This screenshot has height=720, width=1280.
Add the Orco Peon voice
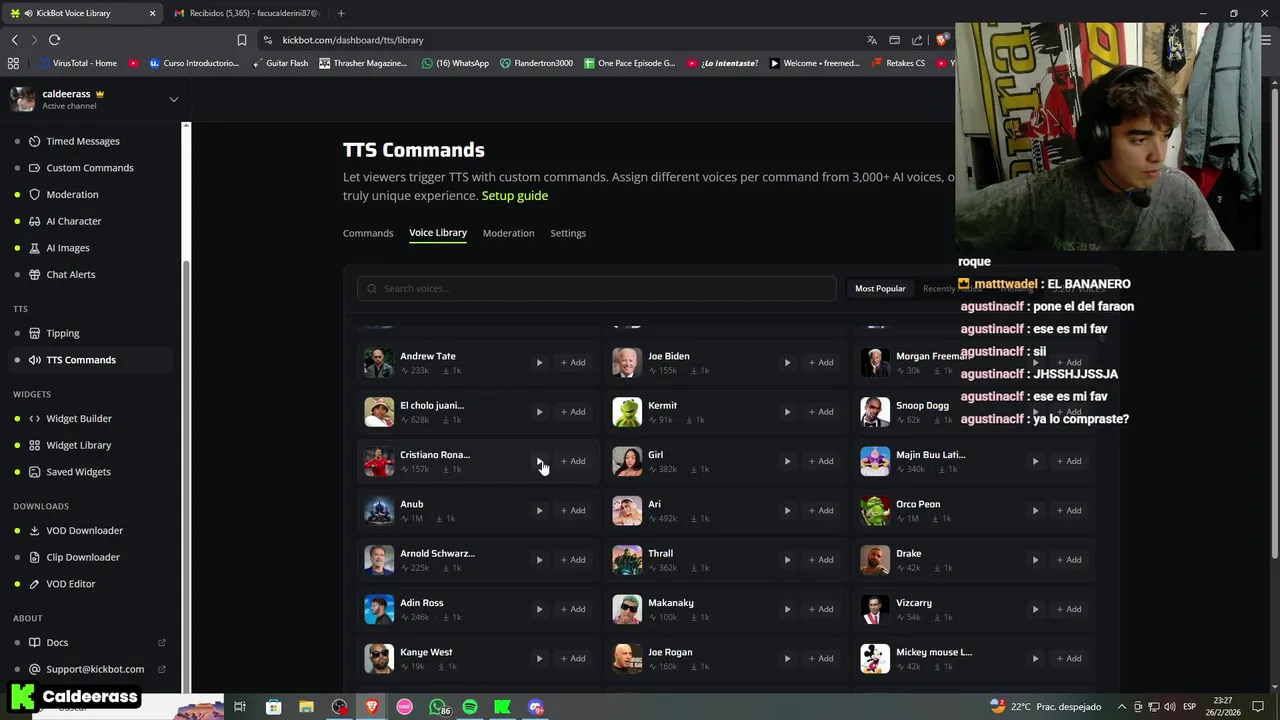tap(1069, 510)
